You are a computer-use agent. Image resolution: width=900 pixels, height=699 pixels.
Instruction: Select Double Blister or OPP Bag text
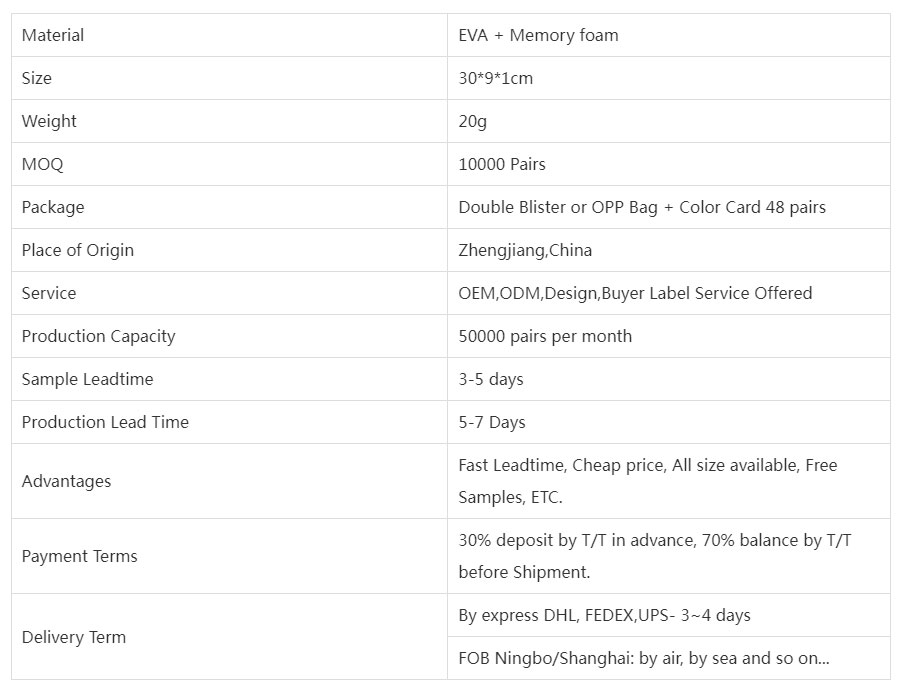(558, 207)
